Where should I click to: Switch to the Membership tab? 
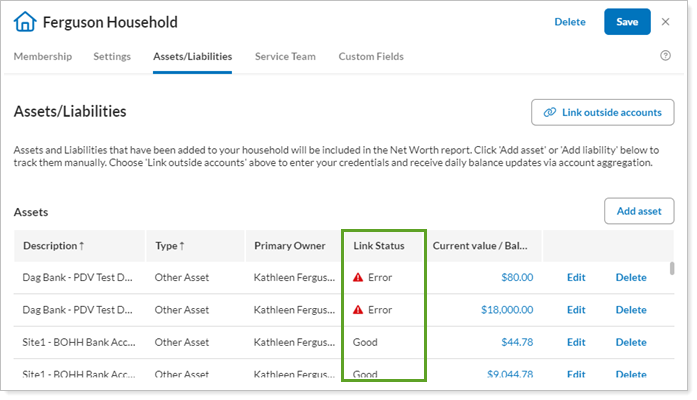42,56
